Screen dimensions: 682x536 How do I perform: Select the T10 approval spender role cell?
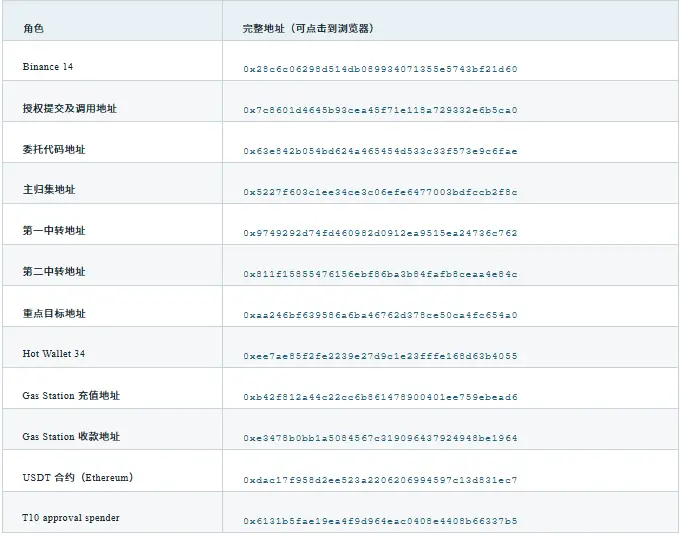[112, 512]
